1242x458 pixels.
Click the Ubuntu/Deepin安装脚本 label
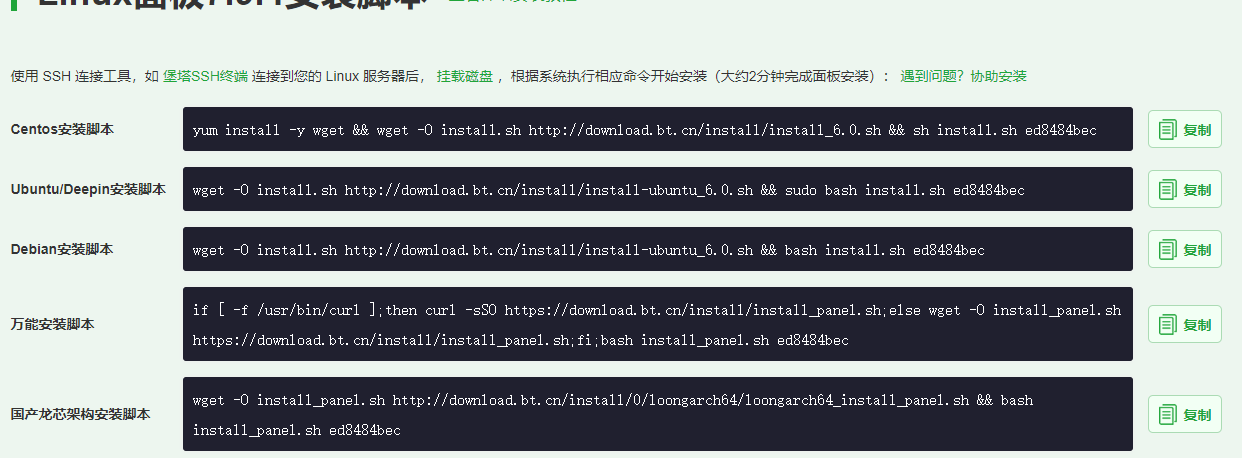coord(88,189)
